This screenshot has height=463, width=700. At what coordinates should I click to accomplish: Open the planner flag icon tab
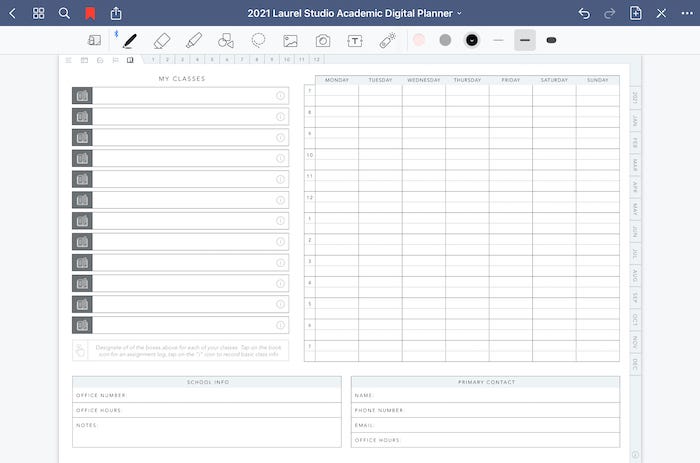[115, 60]
